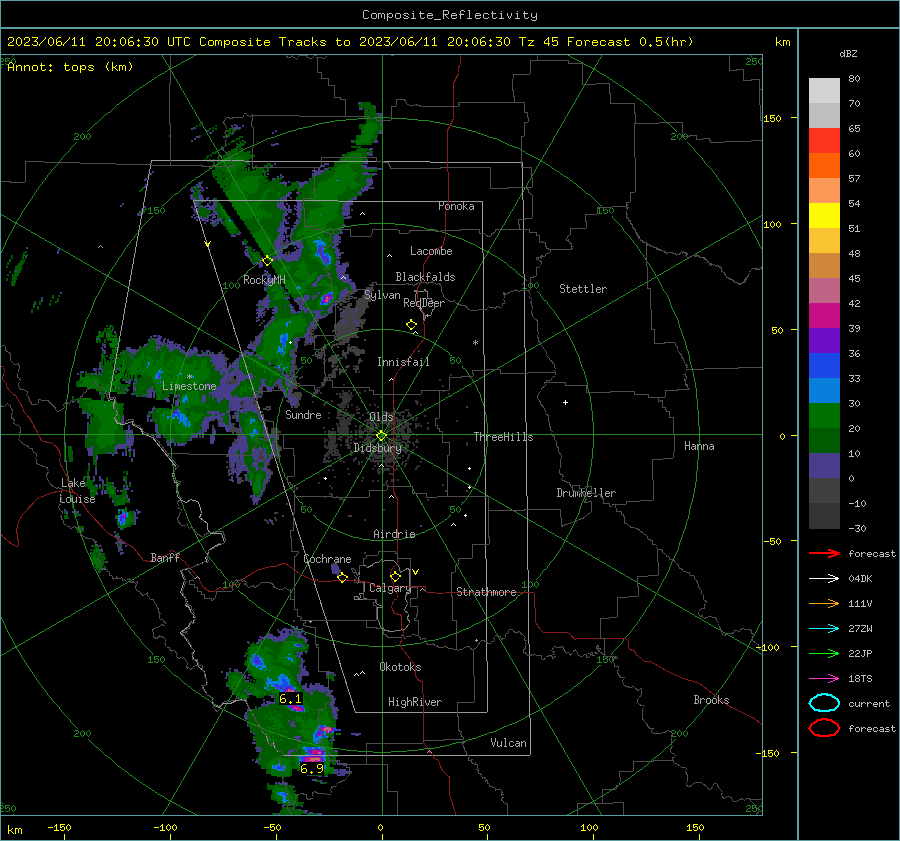Click the cyan 27ZW arrow icon
Image resolution: width=900 pixels, height=841 pixels.
pyautogui.click(x=824, y=629)
